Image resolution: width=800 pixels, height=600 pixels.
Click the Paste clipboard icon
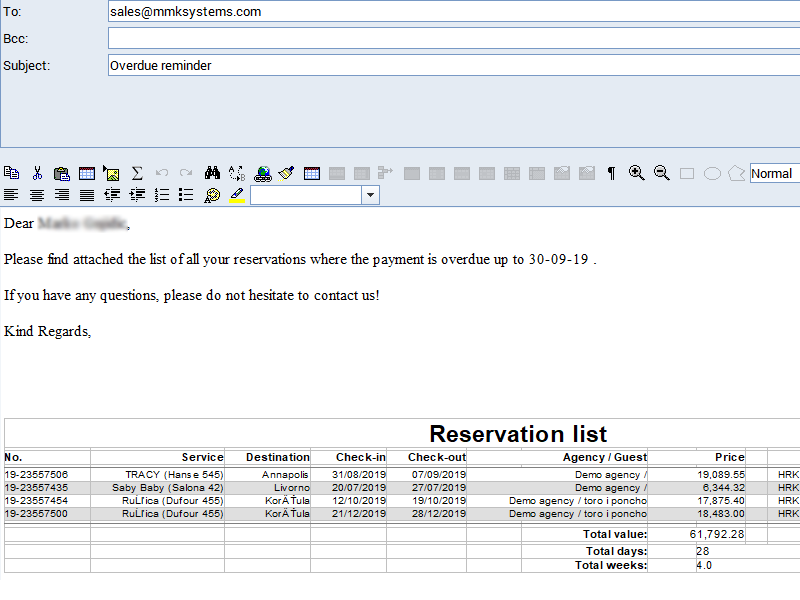coord(62,173)
